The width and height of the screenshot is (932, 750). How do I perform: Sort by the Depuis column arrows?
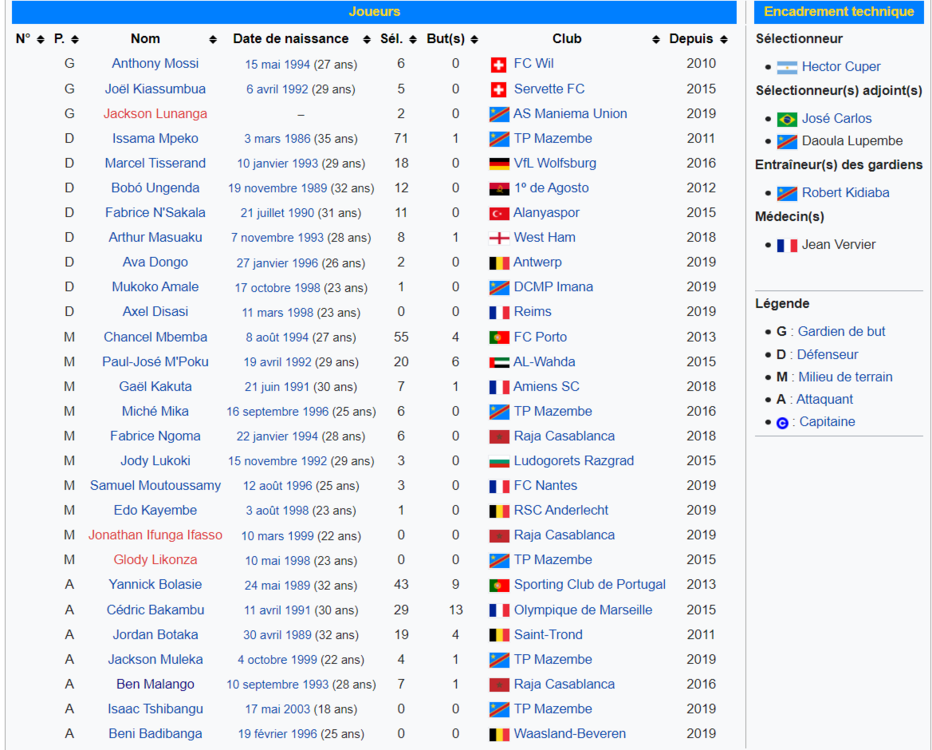coord(723,40)
